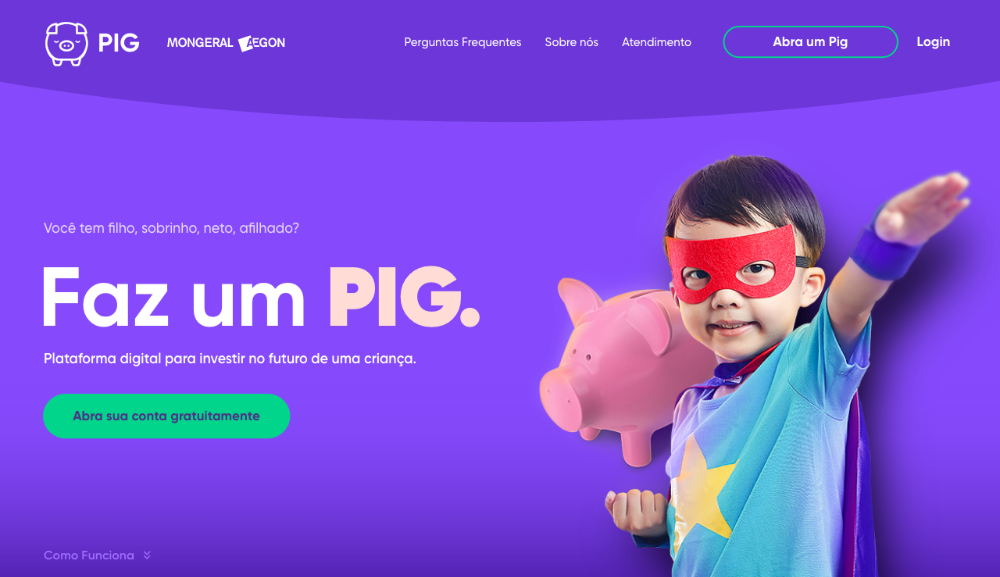Select Atendimento in the navigation bar

coord(656,42)
